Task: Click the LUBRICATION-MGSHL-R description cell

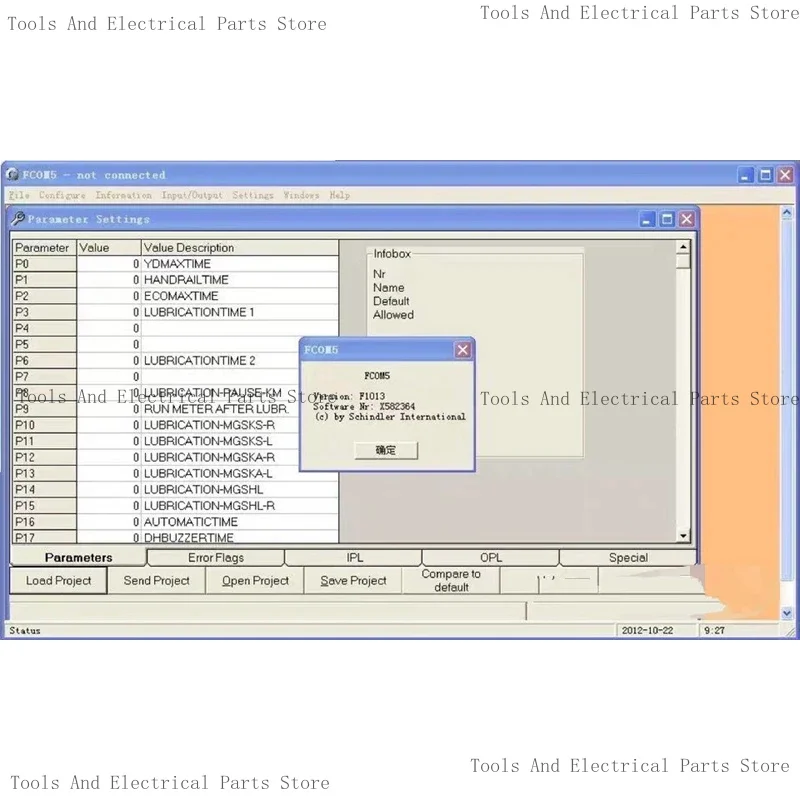Action: coord(240,506)
